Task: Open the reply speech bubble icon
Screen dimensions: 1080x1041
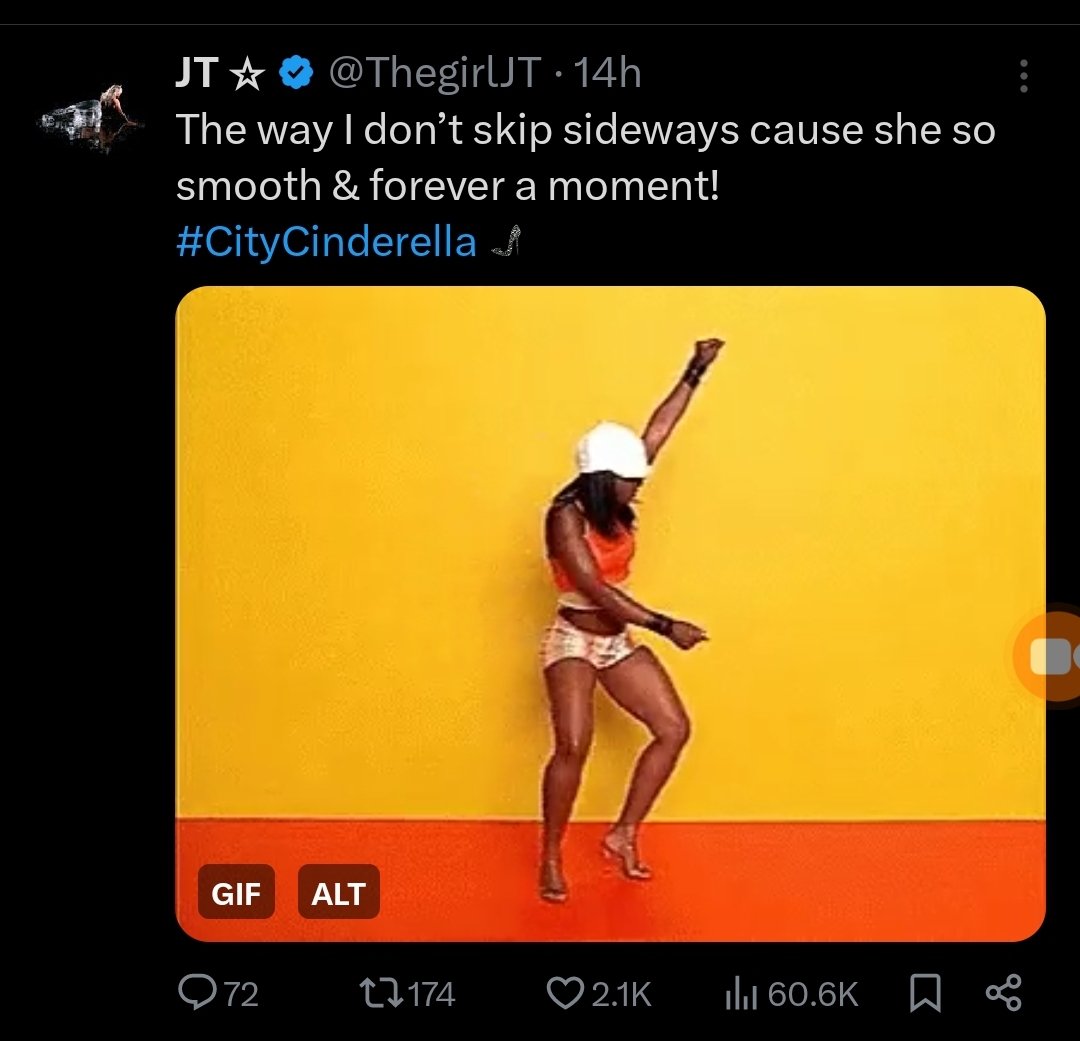Action: tap(196, 993)
